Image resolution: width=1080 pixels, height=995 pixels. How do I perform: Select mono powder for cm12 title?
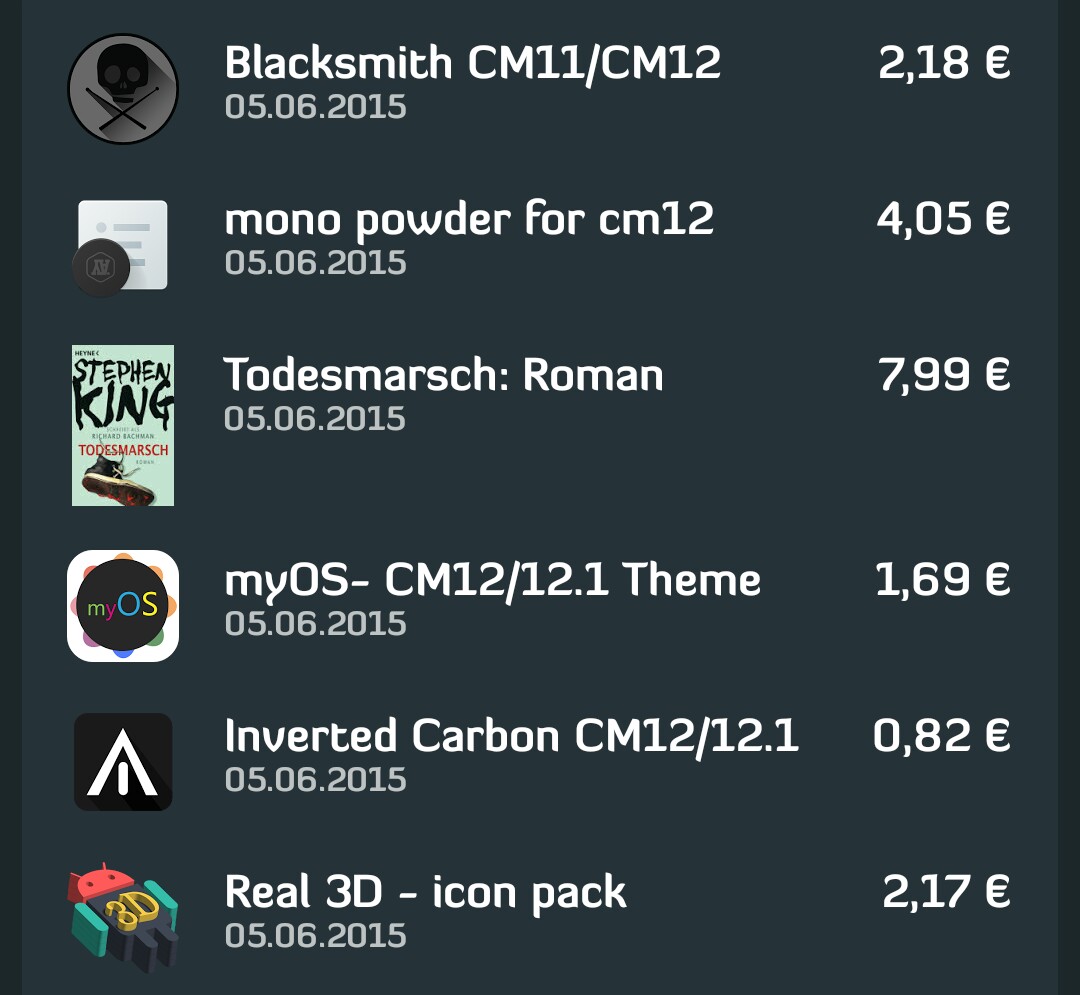coord(469,219)
